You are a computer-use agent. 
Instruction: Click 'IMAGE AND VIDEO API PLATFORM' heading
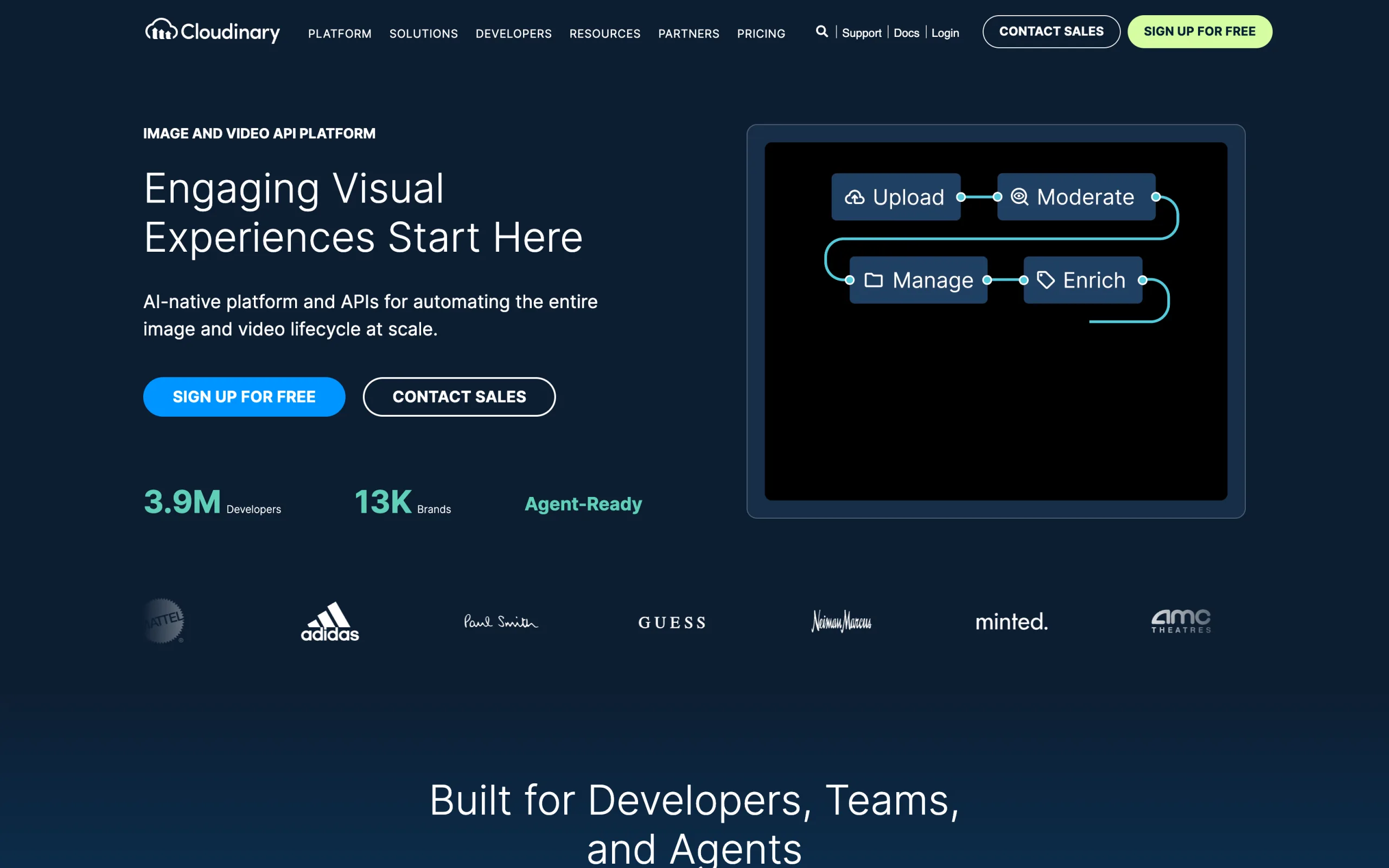tap(259, 134)
